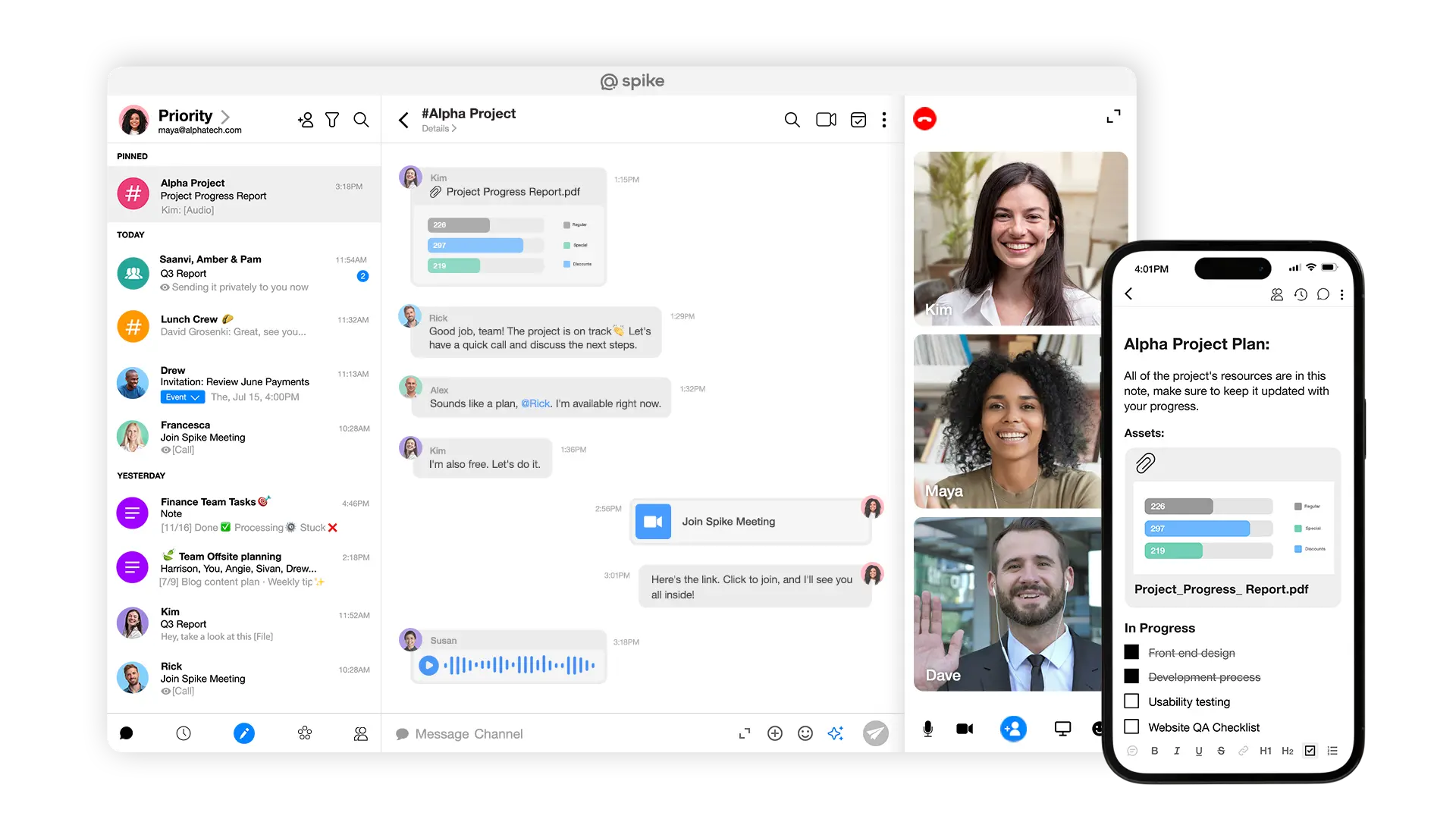Seek within Susan's audio waveform
The image size is (1456, 819).
(519, 666)
